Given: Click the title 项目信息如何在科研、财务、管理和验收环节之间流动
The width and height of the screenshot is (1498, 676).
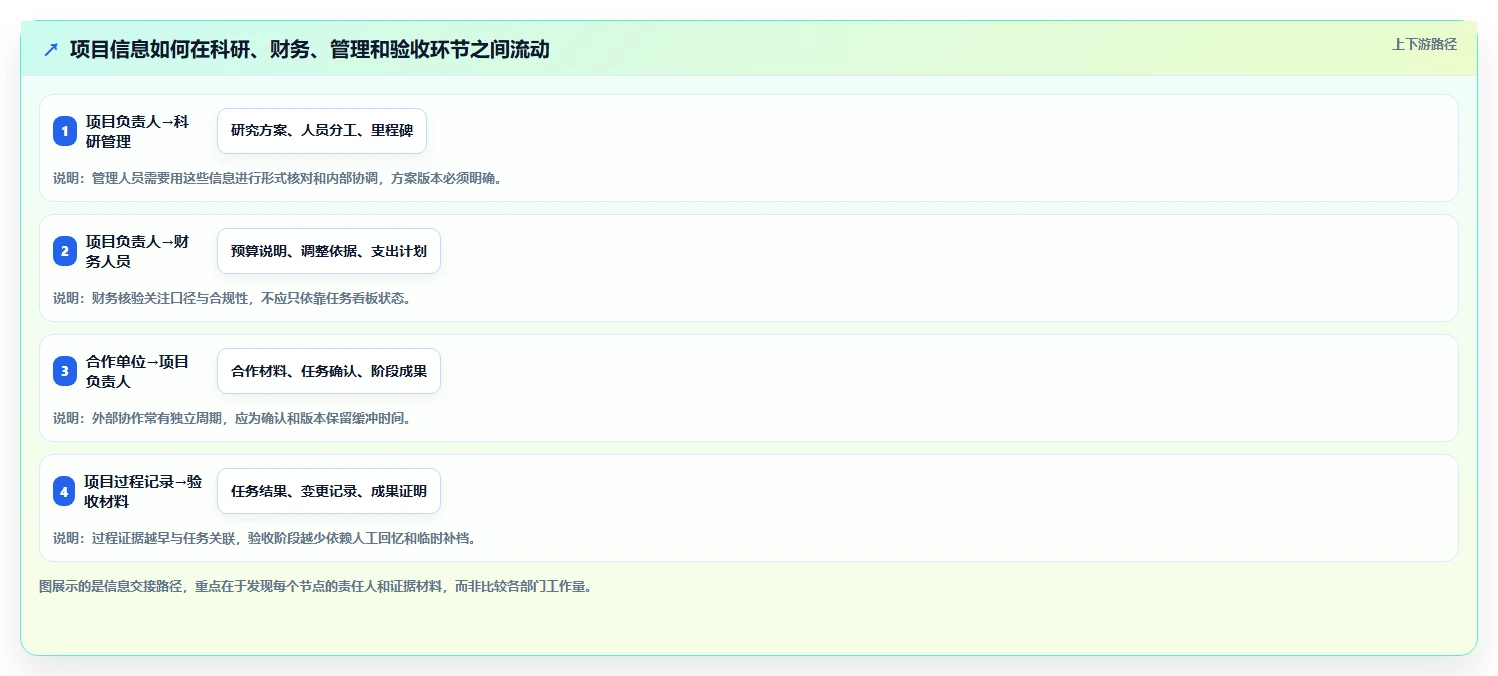Looking at the screenshot, I should click(310, 49).
